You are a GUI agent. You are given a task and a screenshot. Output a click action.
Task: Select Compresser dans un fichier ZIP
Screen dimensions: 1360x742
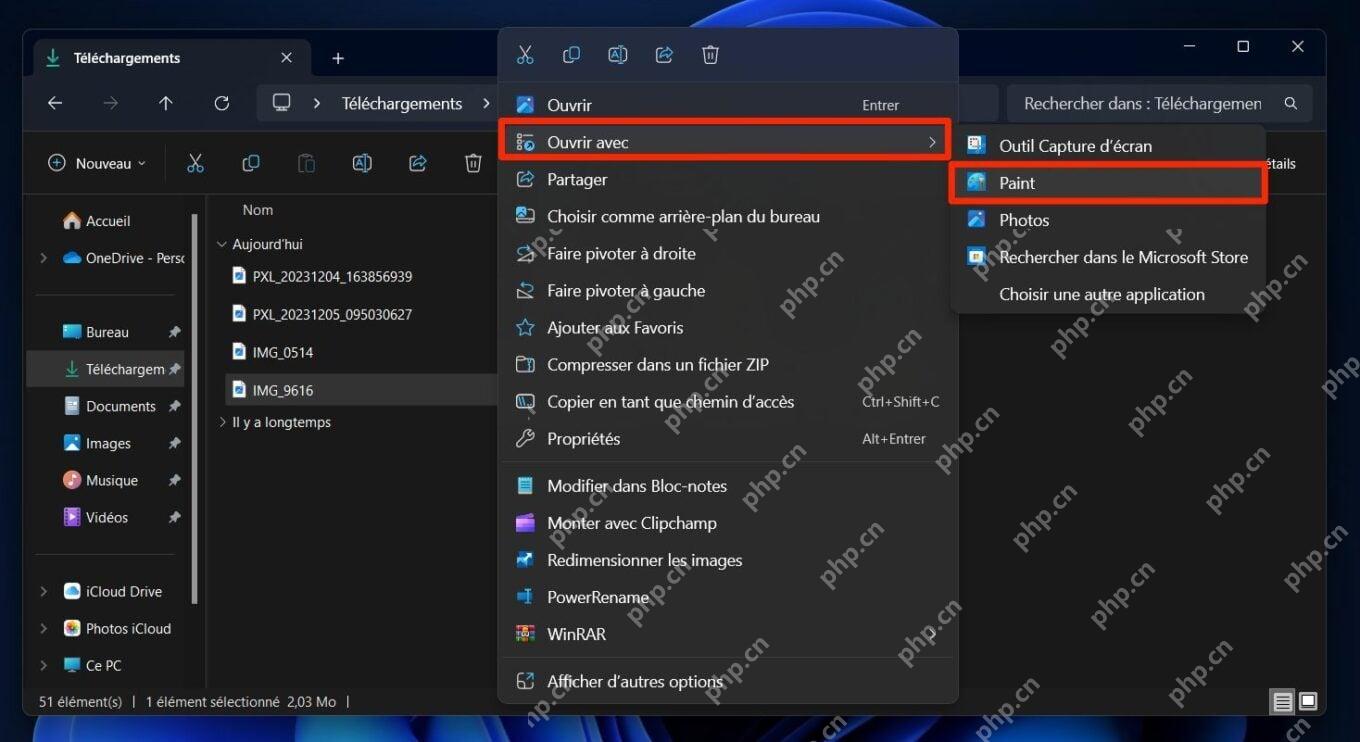click(728, 364)
